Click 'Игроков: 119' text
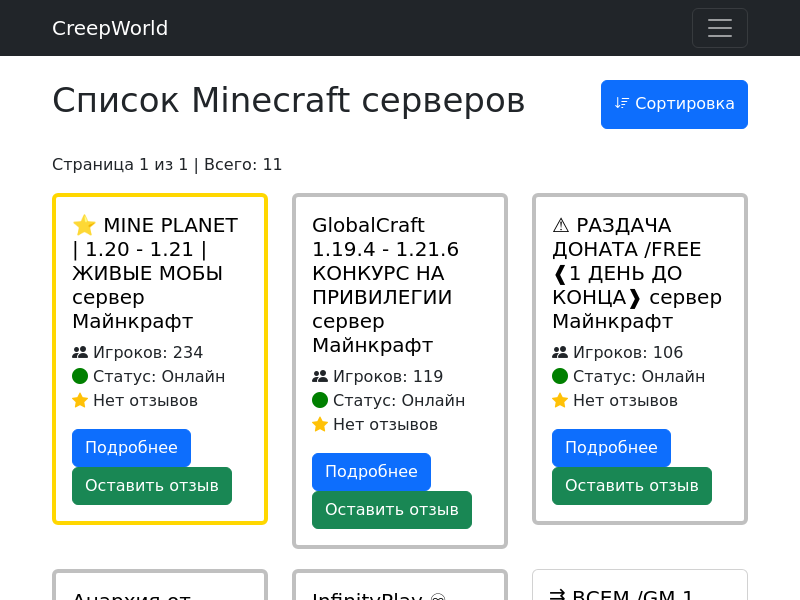 point(388,376)
